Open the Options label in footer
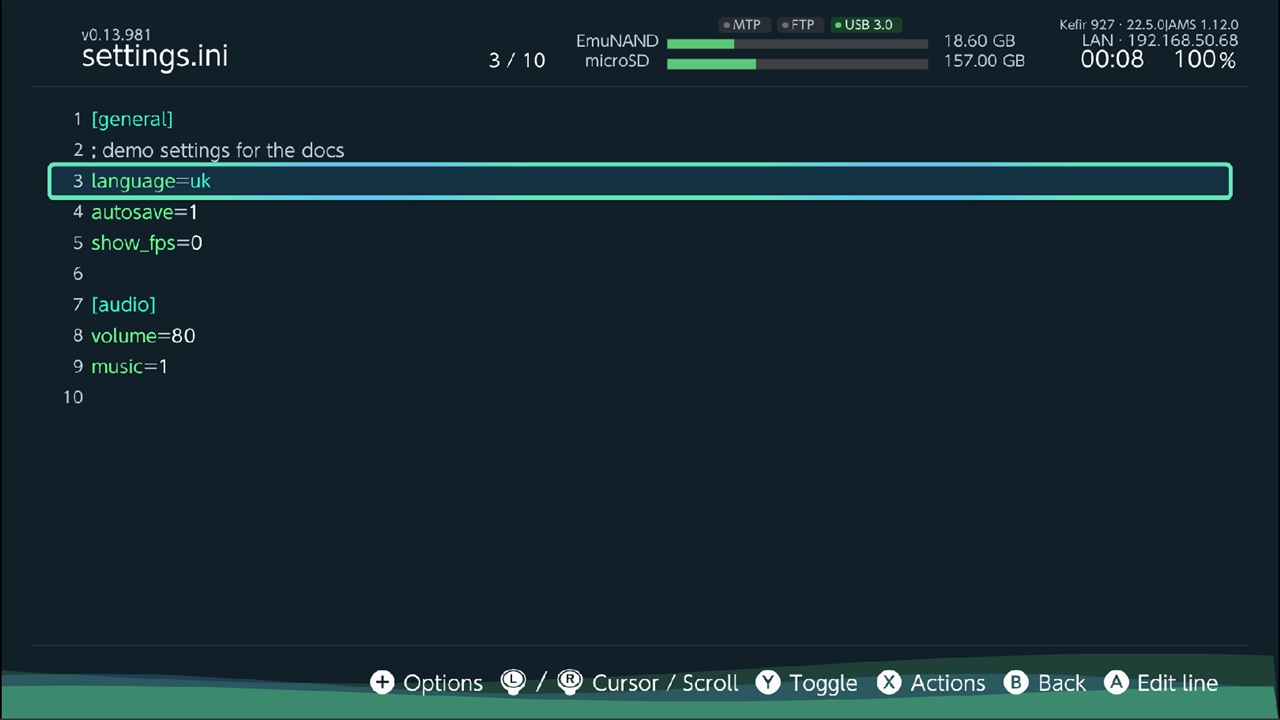This screenshot has height=720, width=1280. tap(443, 683)
